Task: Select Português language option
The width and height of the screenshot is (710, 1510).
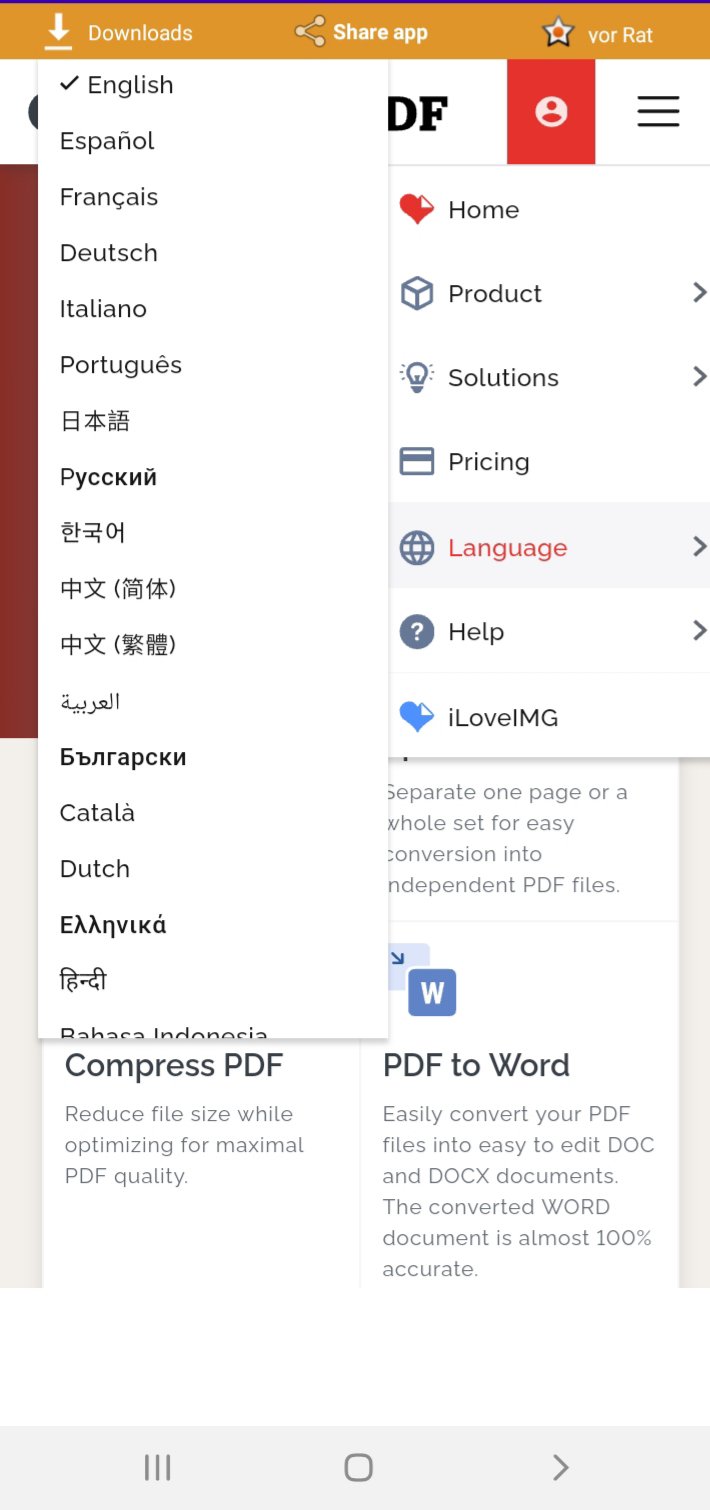Action: click(x=213, y=365)
